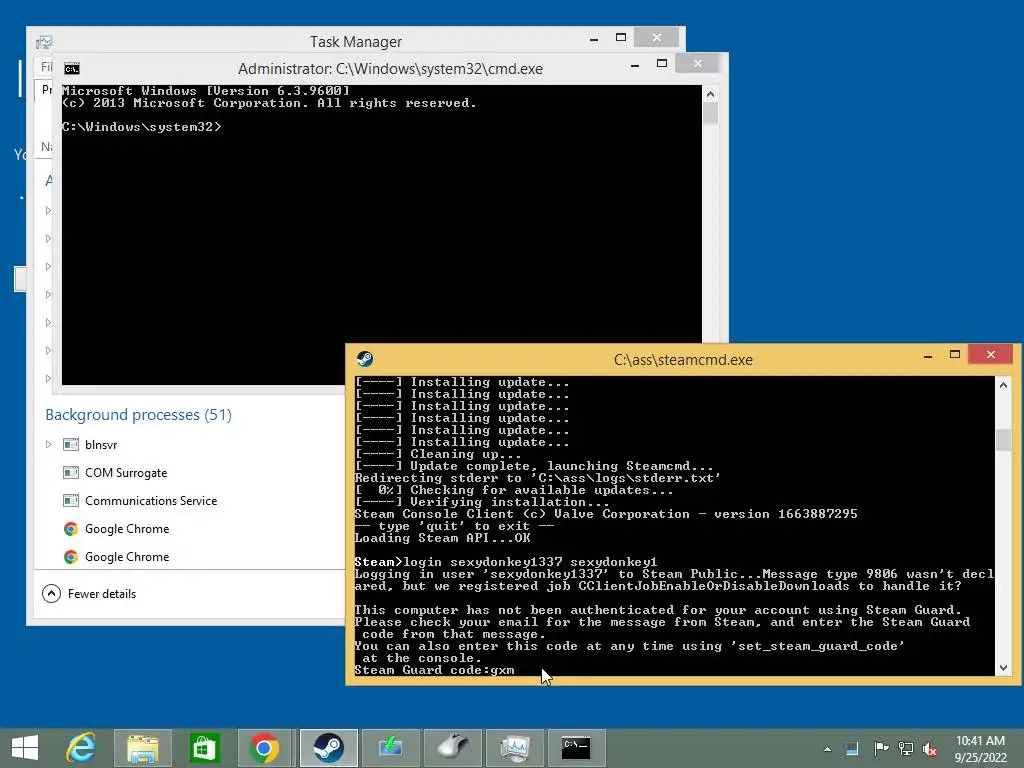The height and width of the screenshot is (768, 1024).
Task: Open the green arrow installer taskbar icon
Action: (391, 748)
